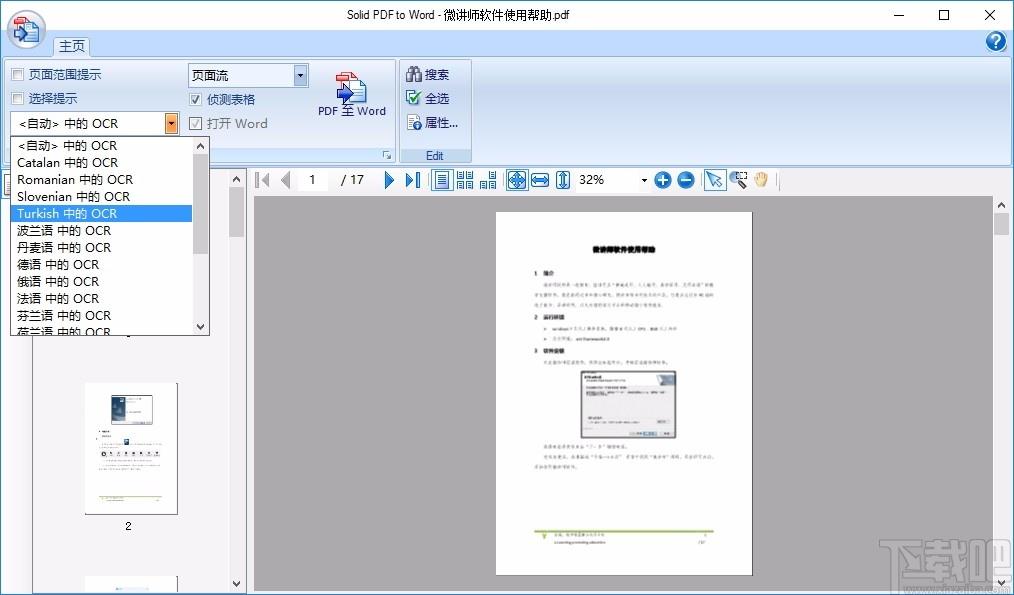Select the marquee zoom magnifier tool

pos(738,180)
